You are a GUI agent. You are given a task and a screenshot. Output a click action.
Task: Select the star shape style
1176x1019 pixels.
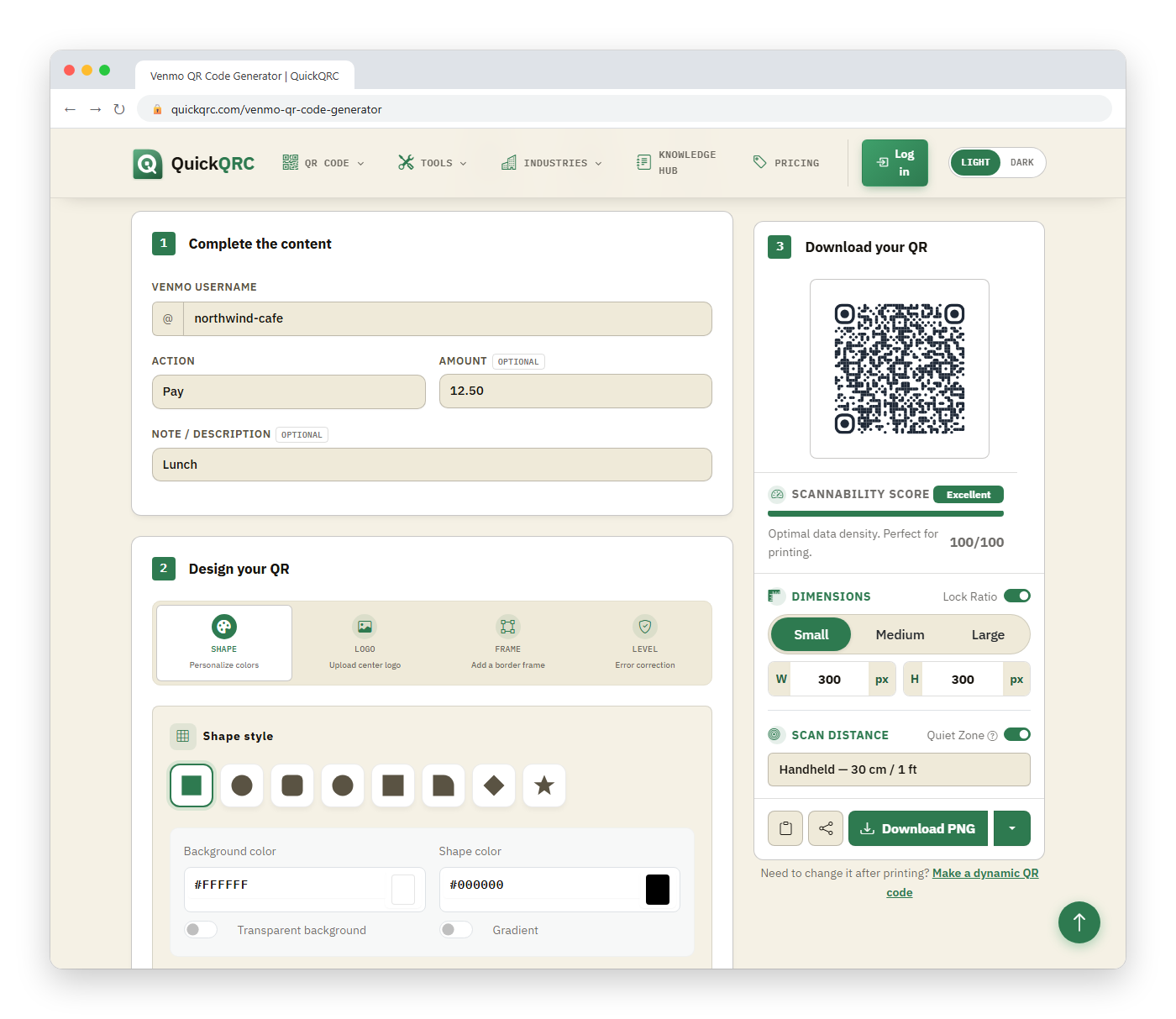tap(544, 785)
